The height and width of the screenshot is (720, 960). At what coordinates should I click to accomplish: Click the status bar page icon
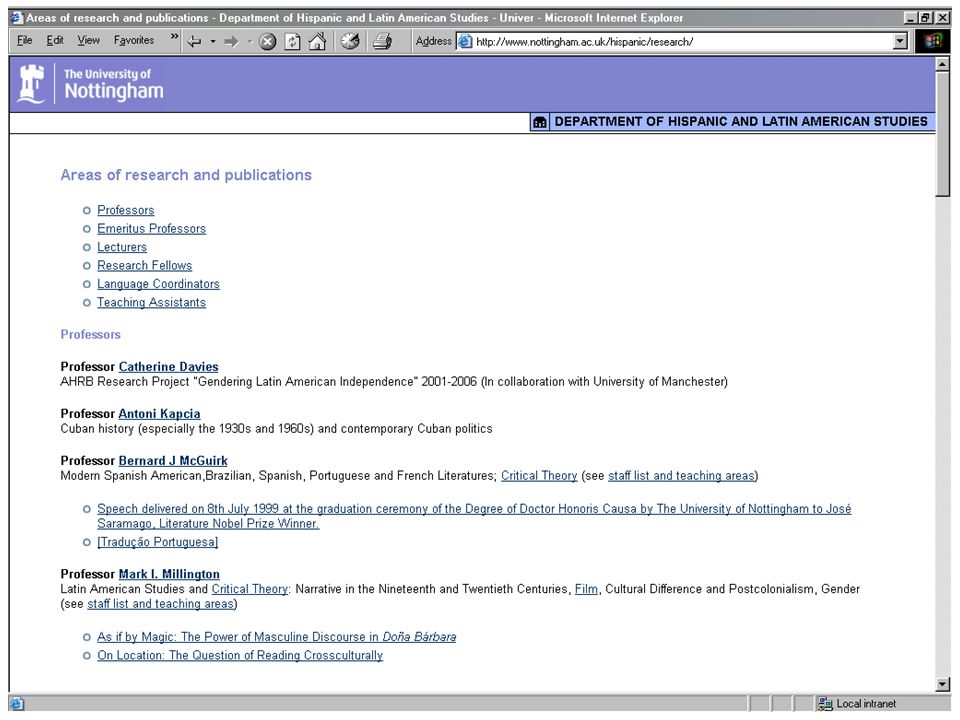[x=17, y=704]
